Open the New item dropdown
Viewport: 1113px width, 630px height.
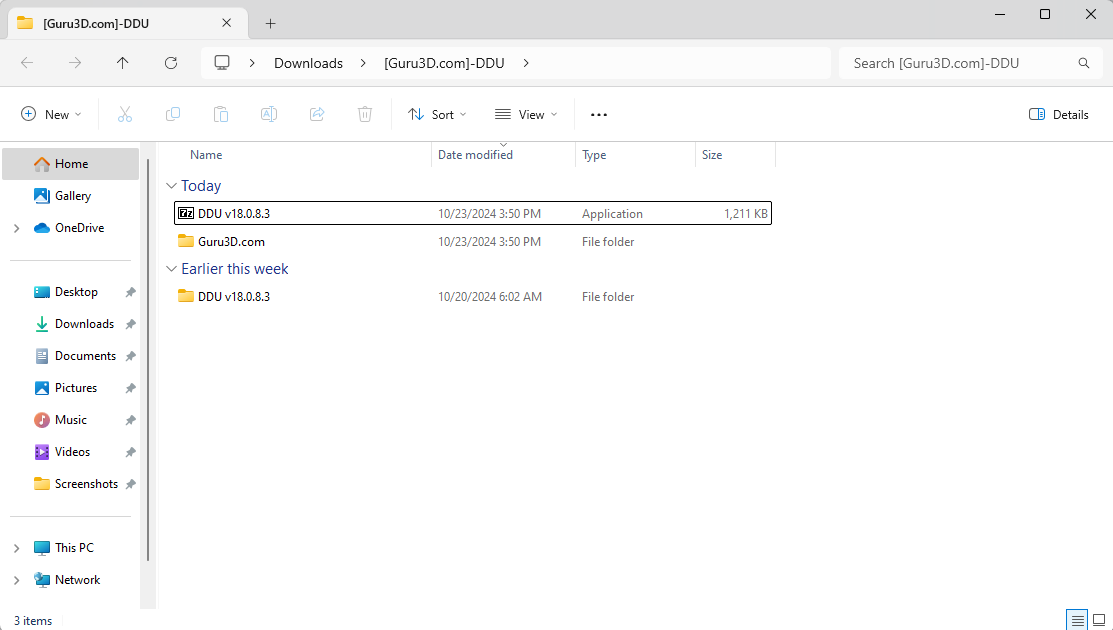(x=52, y=114)
